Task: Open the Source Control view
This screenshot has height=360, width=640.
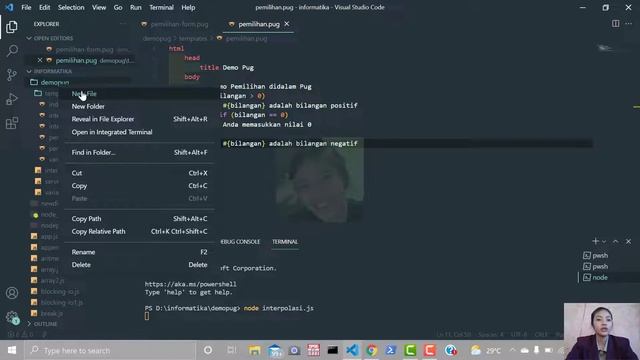Action: click(x=12, y=75)
